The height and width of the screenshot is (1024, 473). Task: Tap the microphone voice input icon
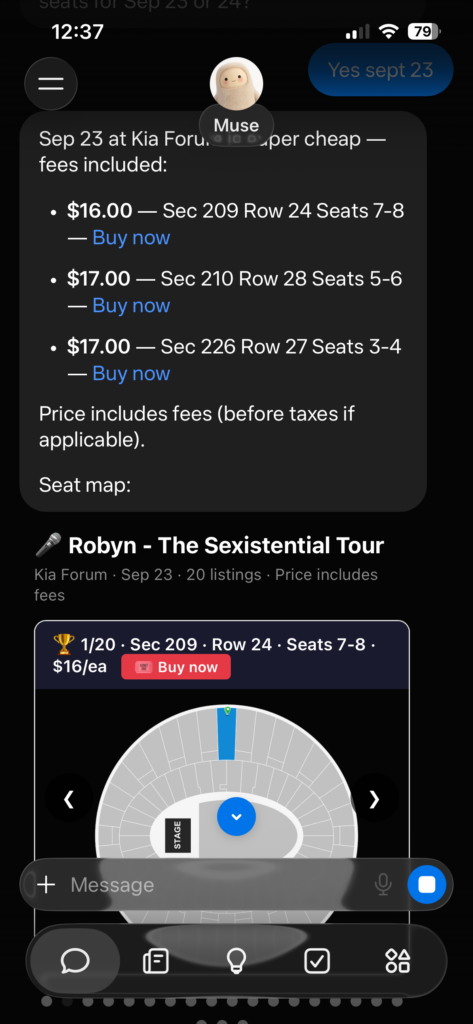tap(383, 885)
